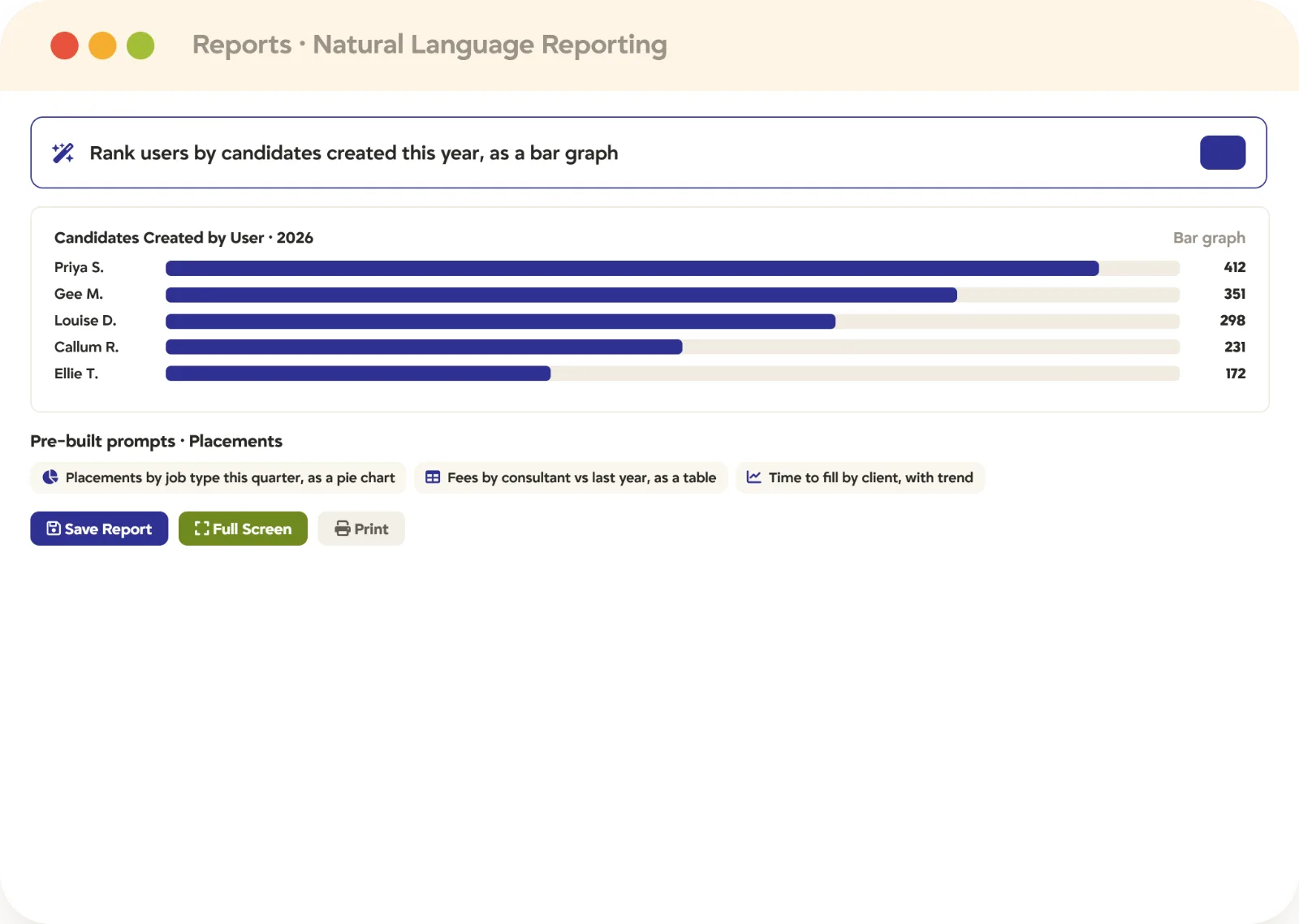Click the bar for Callum R.
1299x924 pixels.
tap(424, 348)
